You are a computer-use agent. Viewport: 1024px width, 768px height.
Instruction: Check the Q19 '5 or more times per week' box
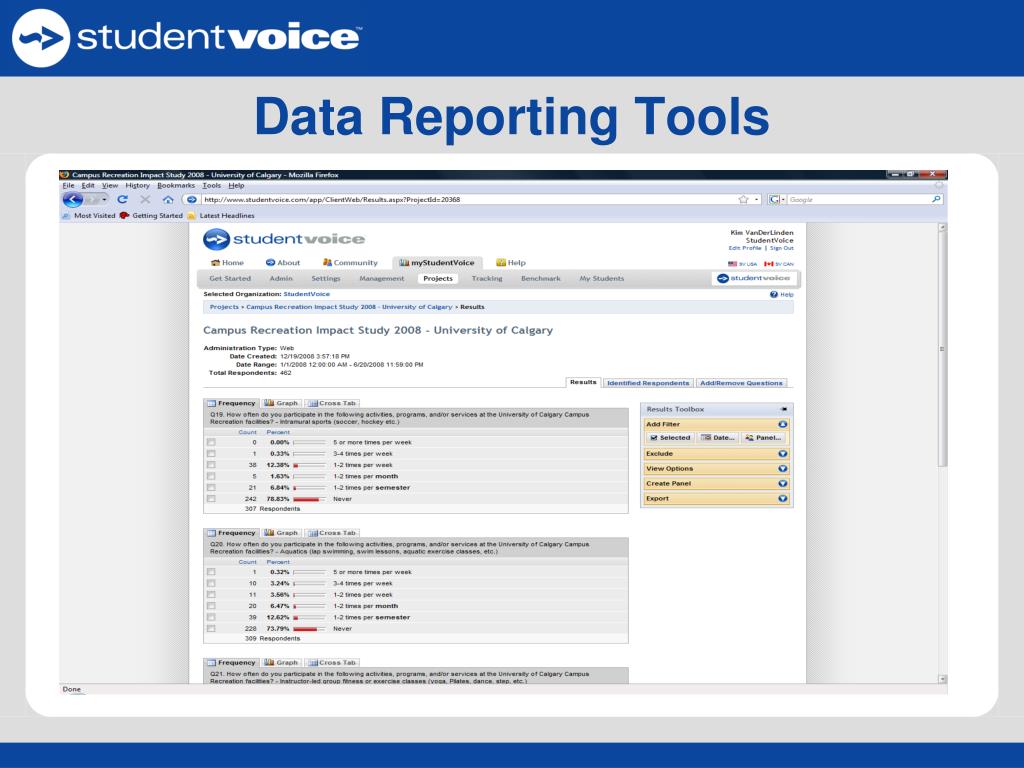tap(211, 442)
